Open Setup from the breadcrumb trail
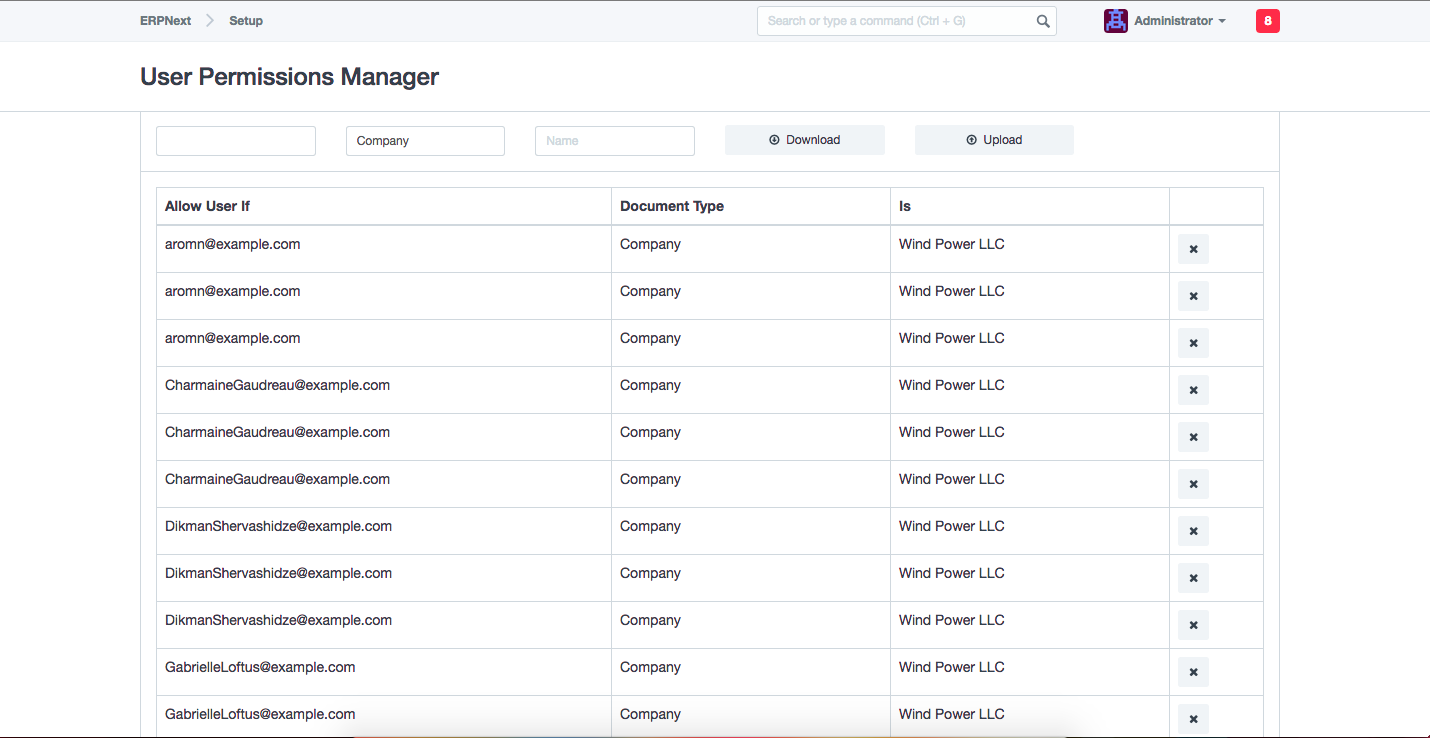Image resolution: width=1430 pixels, height=738 pixels. pyautogui.click(x=246, y=20)
